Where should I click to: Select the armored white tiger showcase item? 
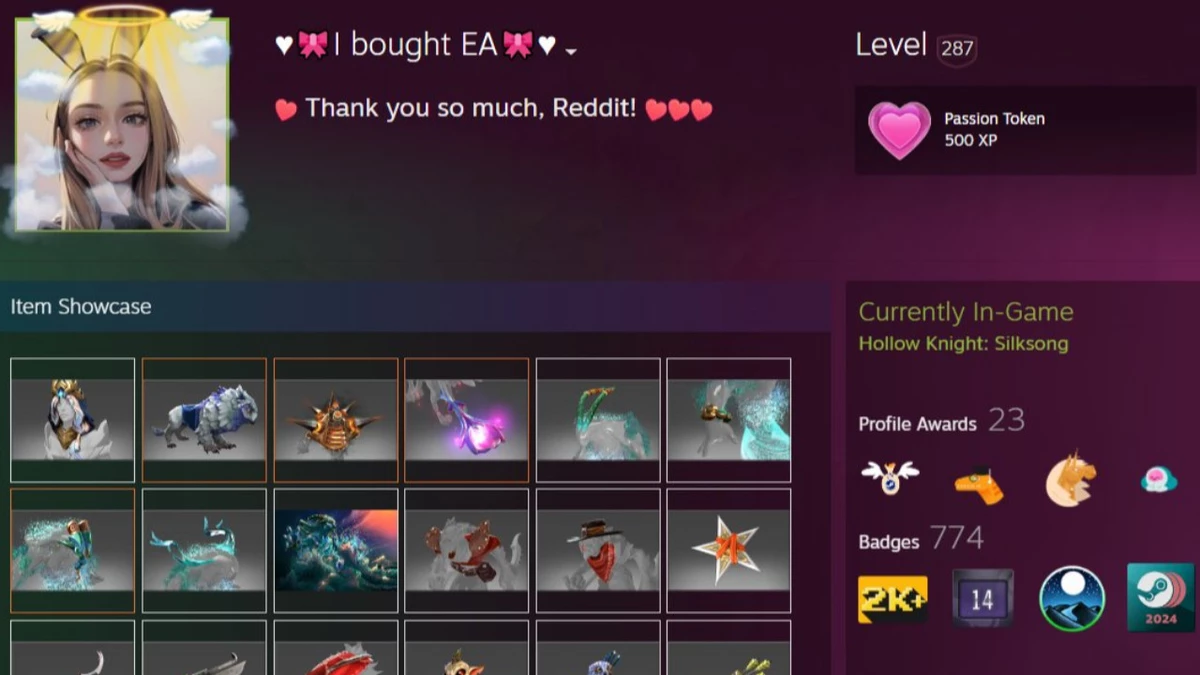(204, 420)
